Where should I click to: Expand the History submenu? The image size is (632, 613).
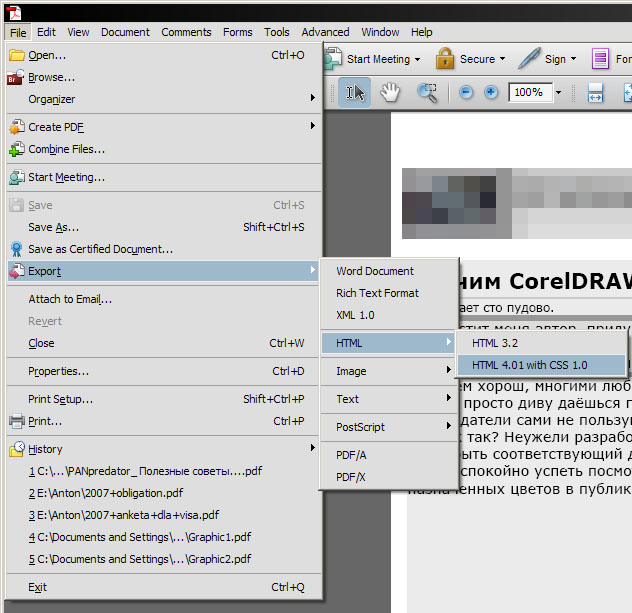pos(312,448)
